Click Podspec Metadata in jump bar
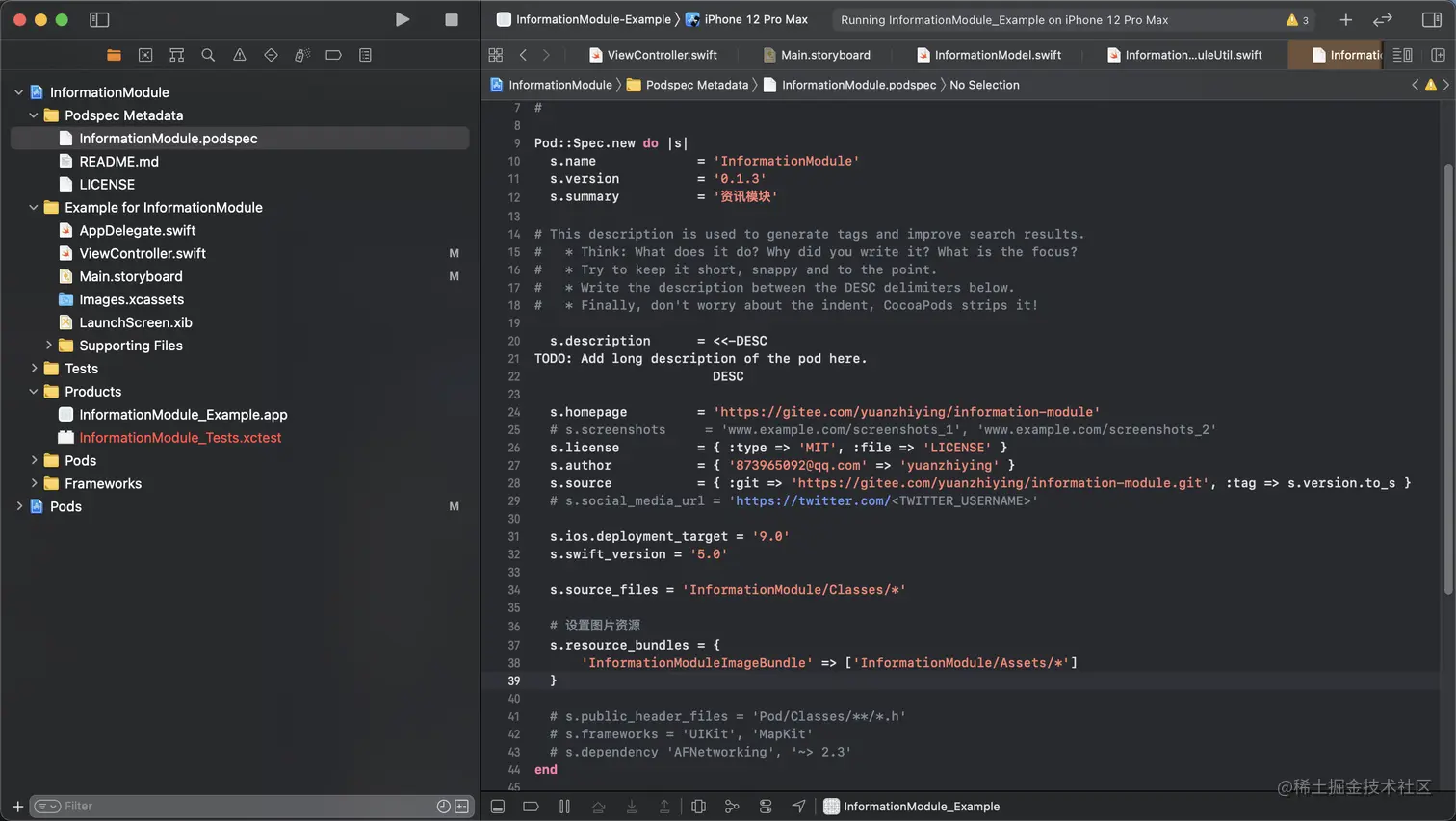The image size is (1456, 821). (688, 85)
